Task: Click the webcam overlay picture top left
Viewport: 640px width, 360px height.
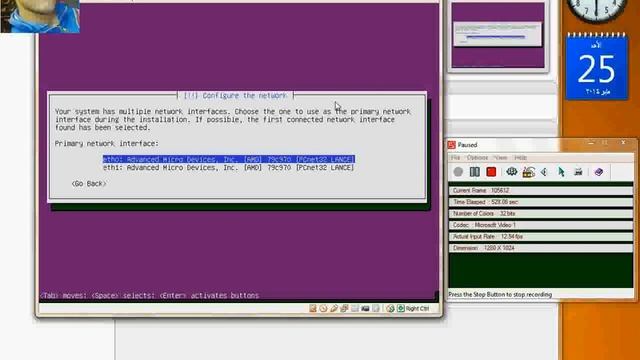Action: click(40, 16)
